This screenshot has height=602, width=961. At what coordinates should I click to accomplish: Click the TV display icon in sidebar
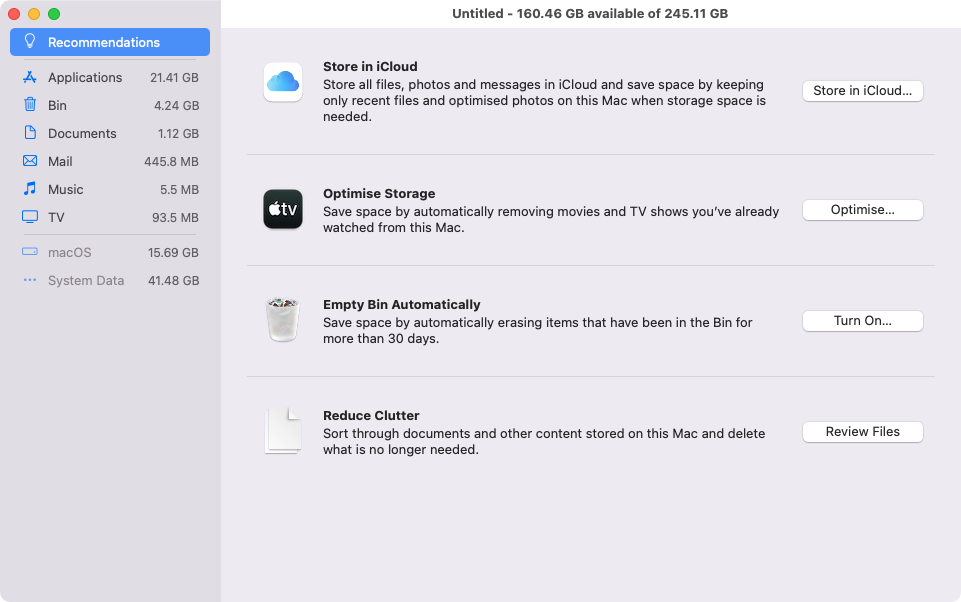(x=29, y=217)
